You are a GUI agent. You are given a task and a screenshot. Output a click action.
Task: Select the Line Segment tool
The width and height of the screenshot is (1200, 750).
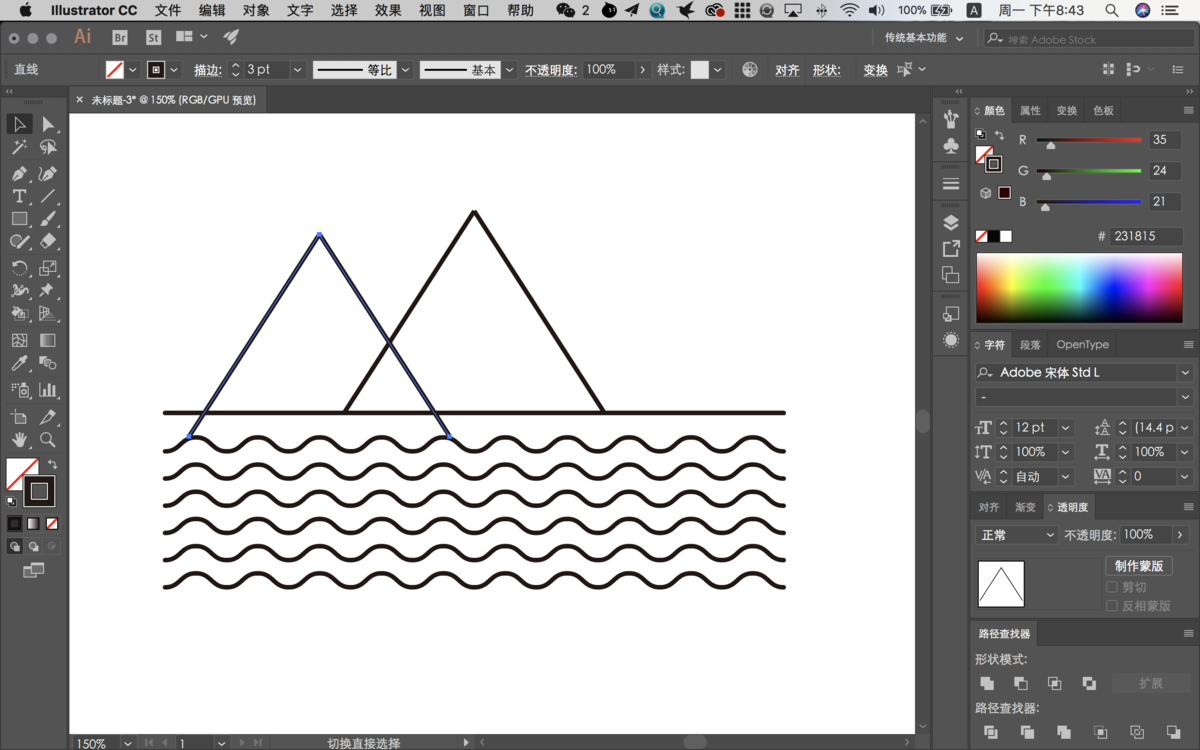(47, 197)
